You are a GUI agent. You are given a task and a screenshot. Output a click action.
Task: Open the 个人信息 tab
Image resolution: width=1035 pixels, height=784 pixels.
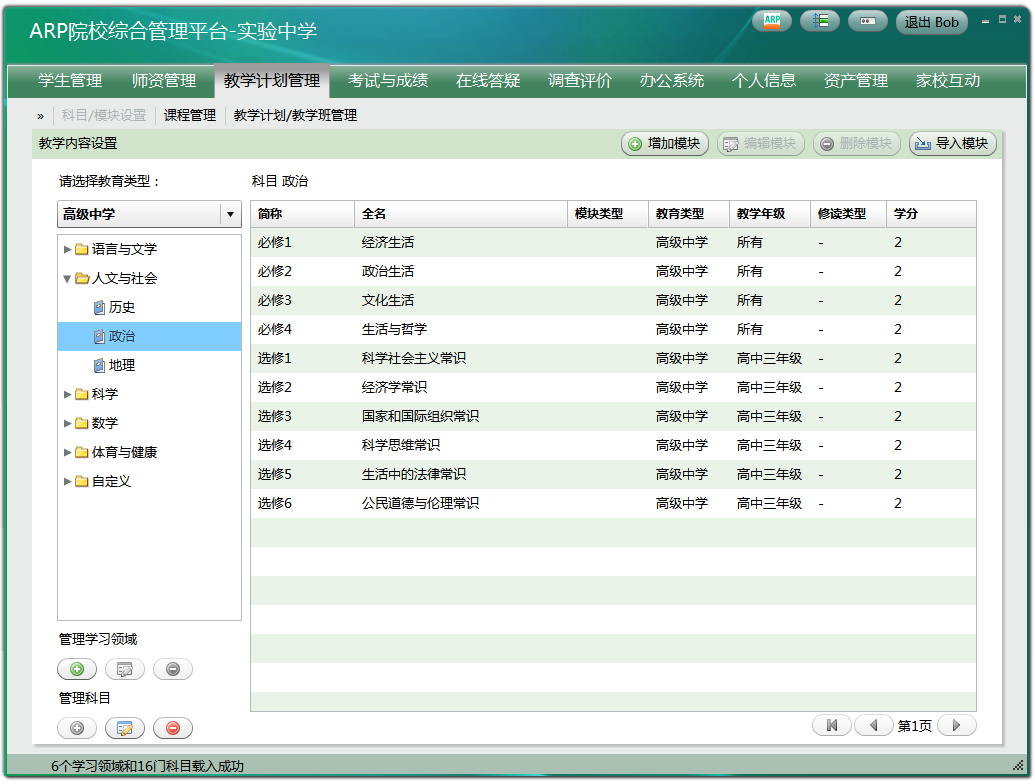tap(764, 81)
